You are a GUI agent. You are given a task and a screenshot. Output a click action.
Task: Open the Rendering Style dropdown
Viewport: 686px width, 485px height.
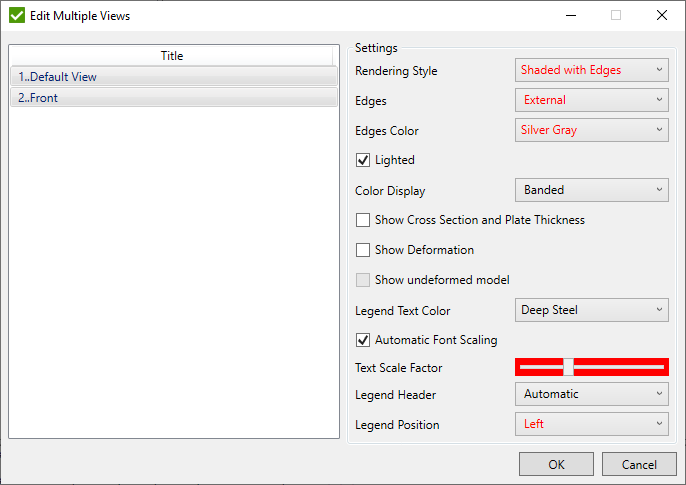[591, 70]
